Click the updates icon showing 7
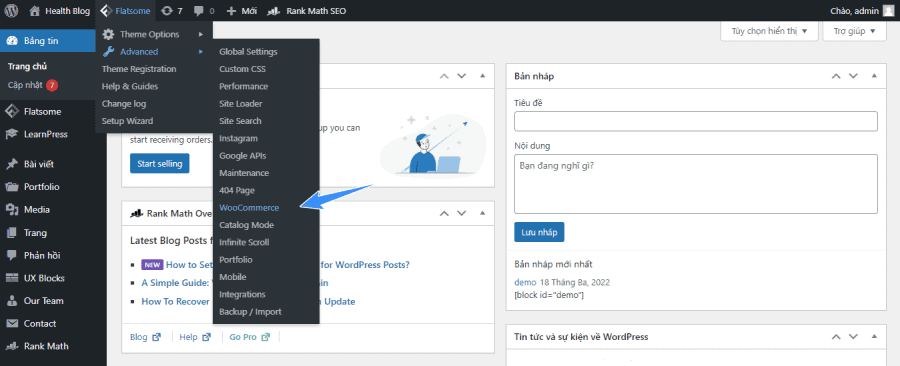This screenshot has width=900, height=366. point(172,10)
